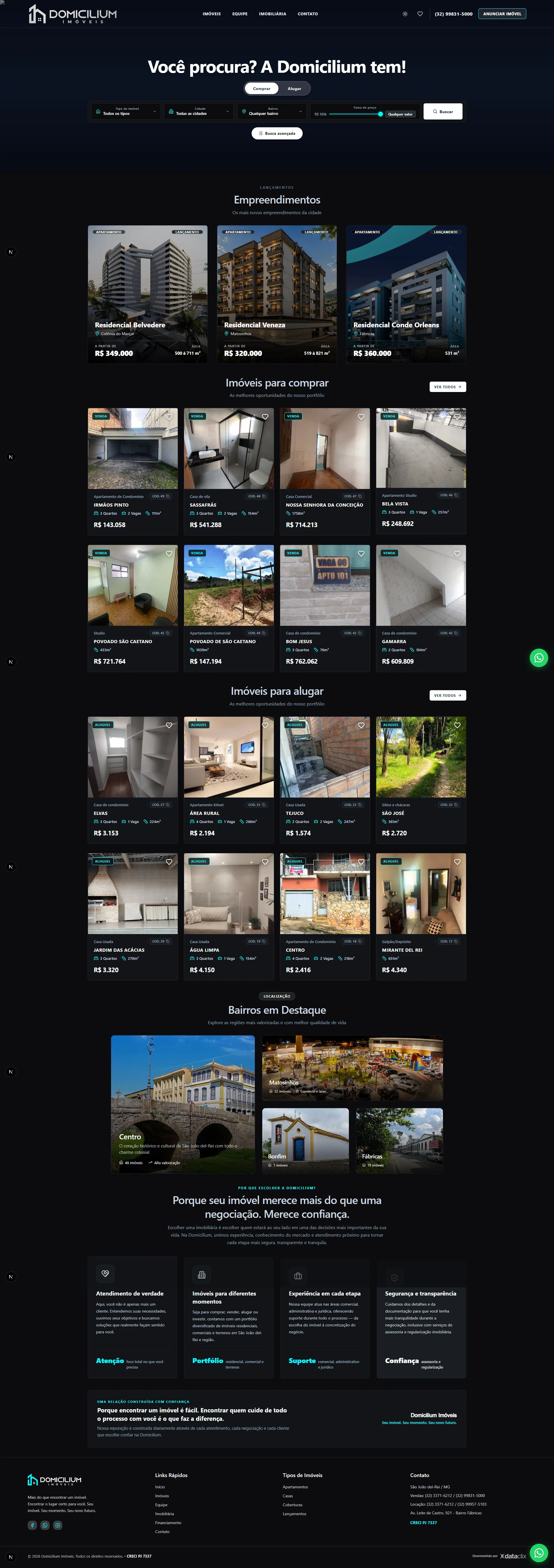Open floating WhatsApp chat button mid-page
Viewport: 554px width, 1568px height.
[539, 658]
